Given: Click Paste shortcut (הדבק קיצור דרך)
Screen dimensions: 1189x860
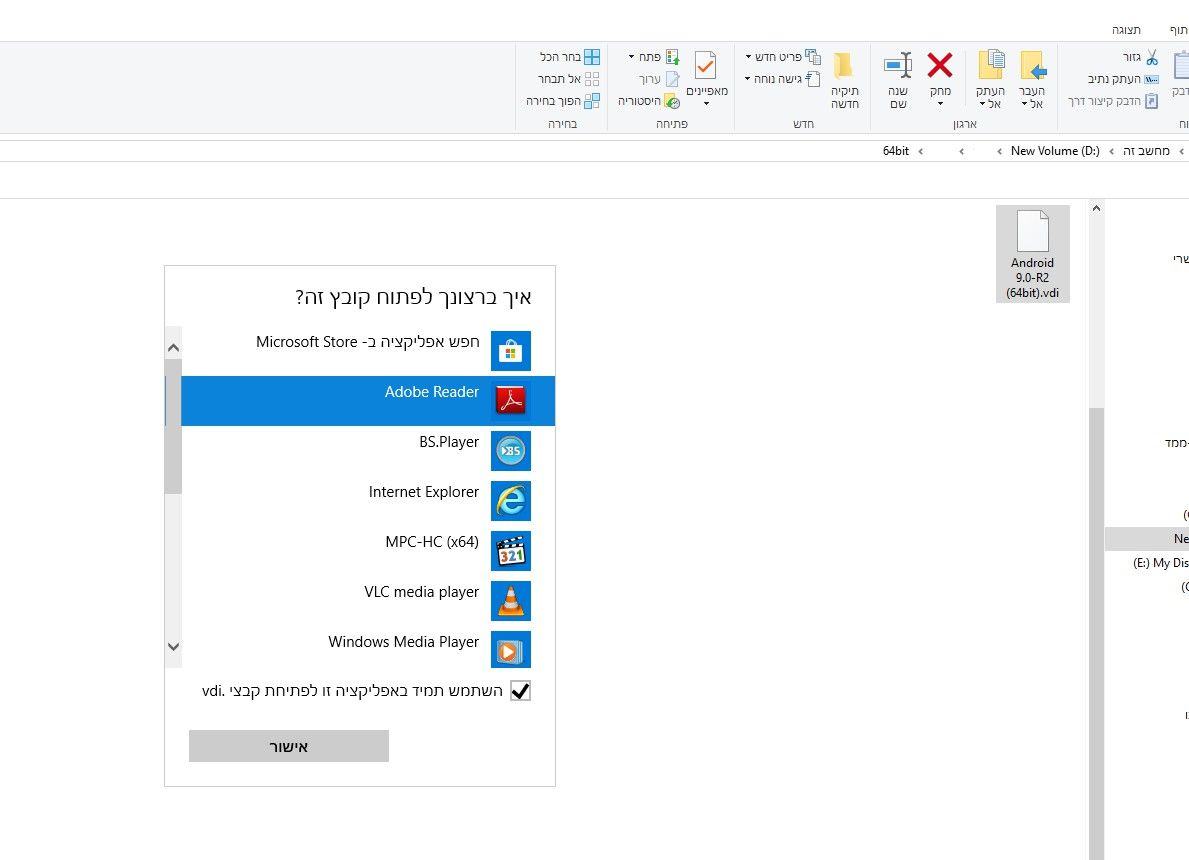Looking at the screenshot, I should (1112, 101).
